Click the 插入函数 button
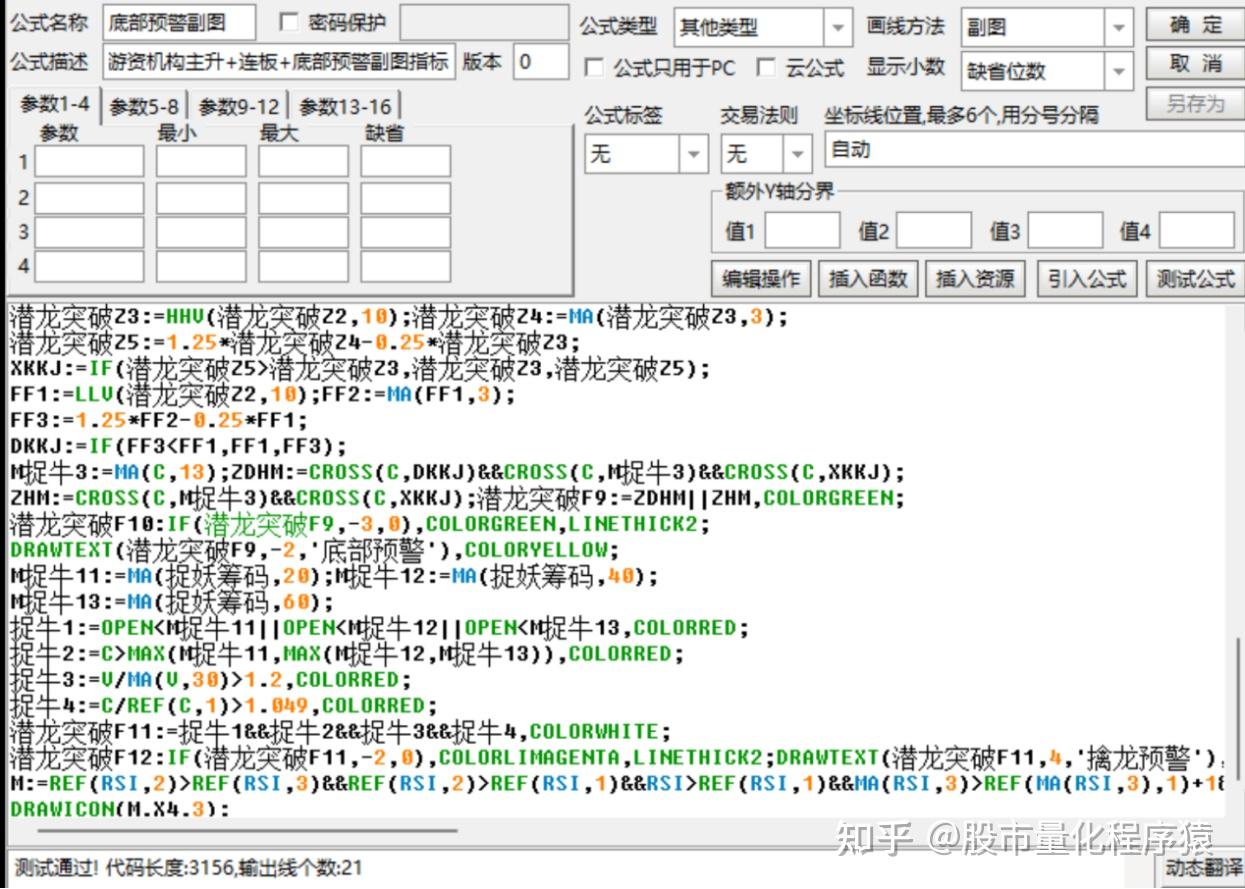The height and width of the screenshot is (889, 1245). [868, 278]
